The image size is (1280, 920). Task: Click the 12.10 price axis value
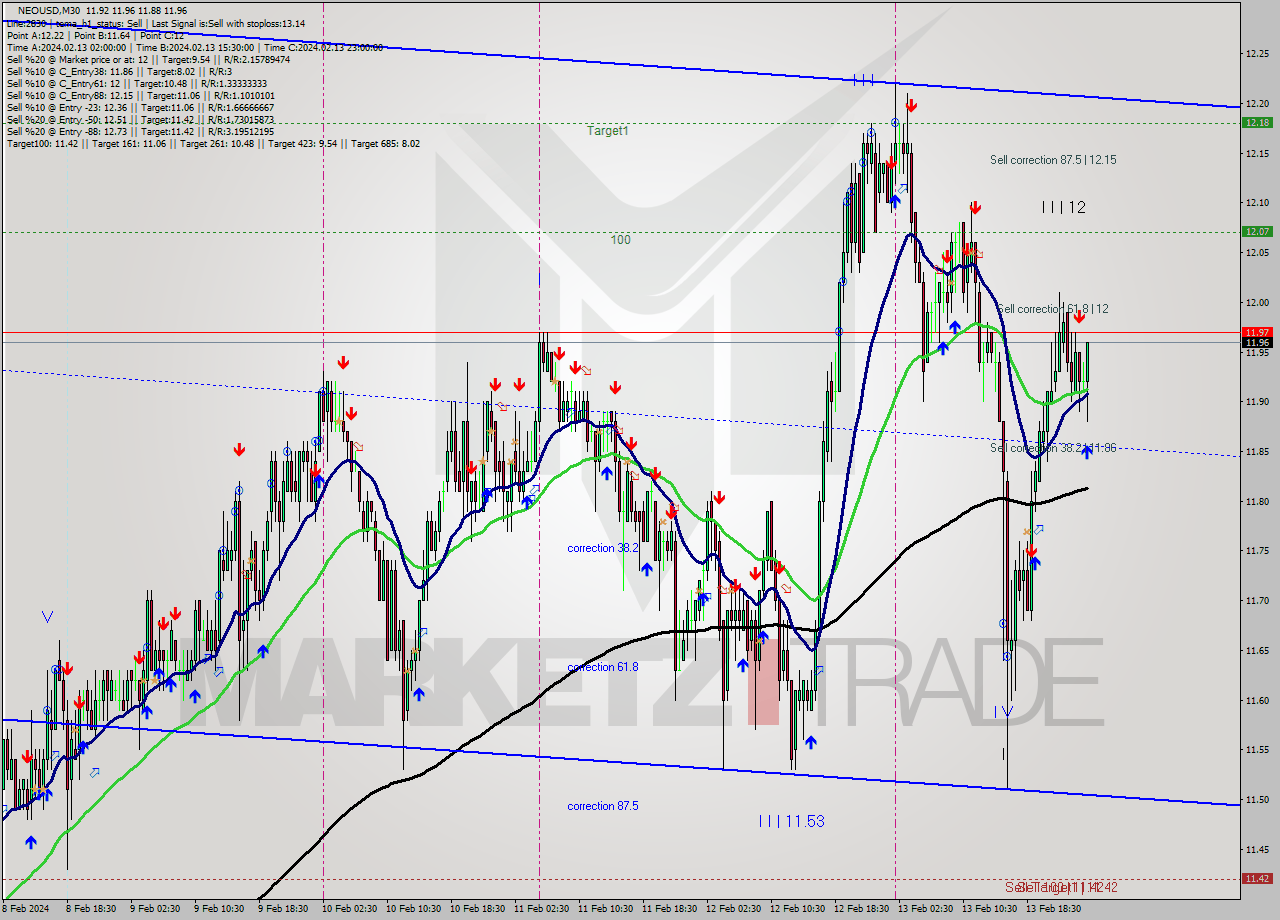click(x=1257, y=203)
